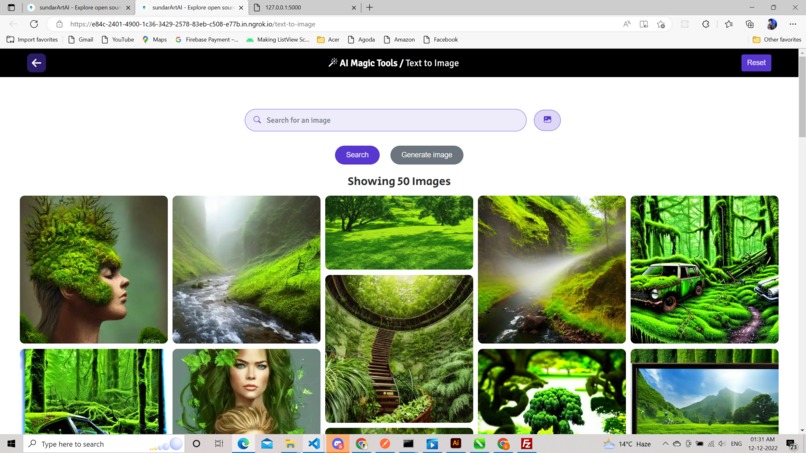Open Visual Studio Code from the taskbar
Viewport: 806px width, 453px height.
(314, 443)
